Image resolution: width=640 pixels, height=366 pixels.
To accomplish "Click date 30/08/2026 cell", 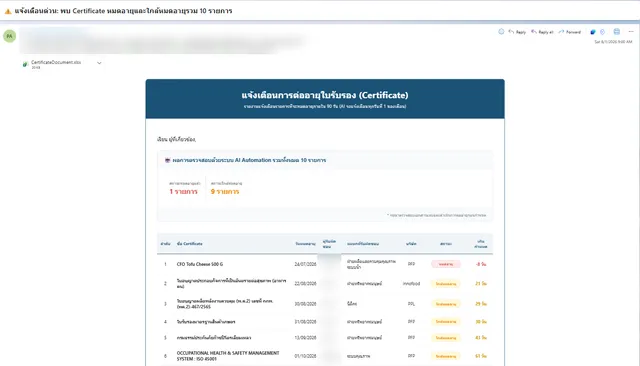I will click(305, 304).
